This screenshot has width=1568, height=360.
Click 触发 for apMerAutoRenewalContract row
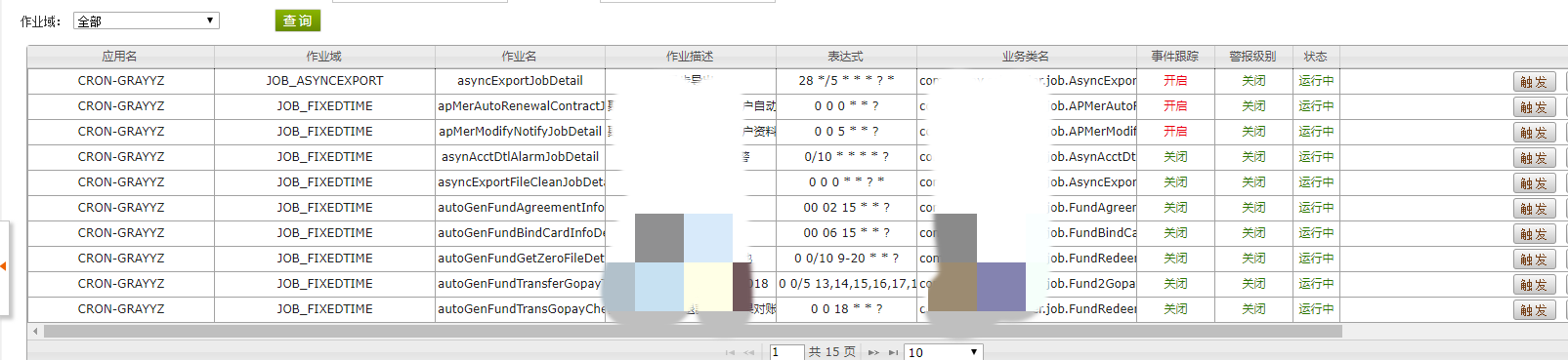[x=1534, y=107]
